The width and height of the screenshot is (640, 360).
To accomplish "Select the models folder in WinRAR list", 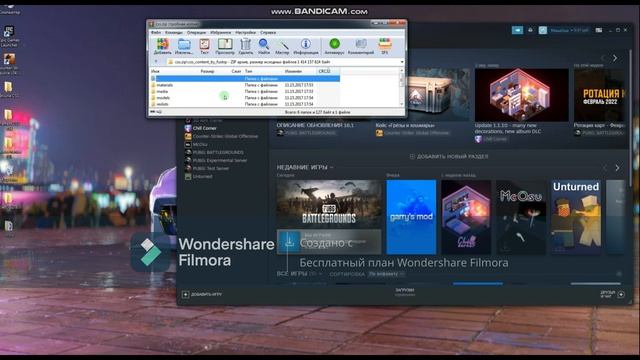I will point(163,98).
